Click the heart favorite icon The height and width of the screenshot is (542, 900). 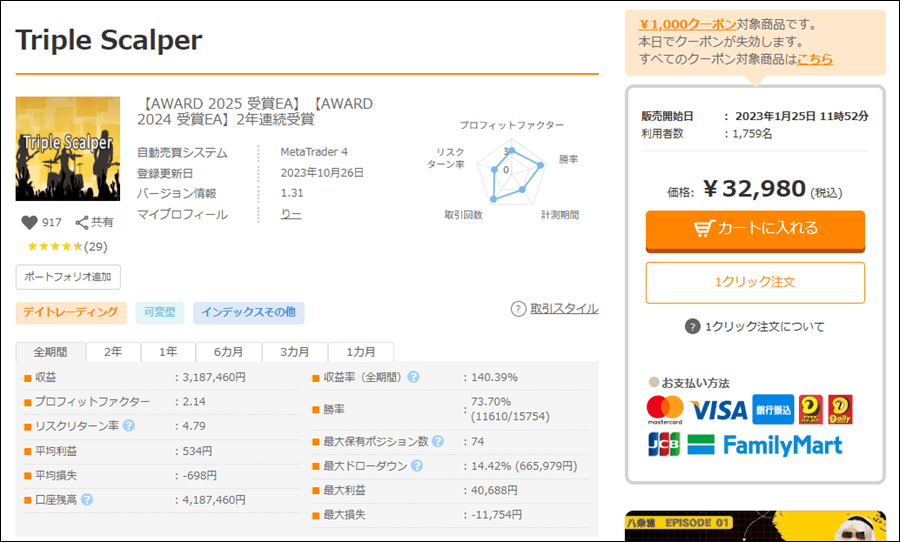(x=28, y=223)
